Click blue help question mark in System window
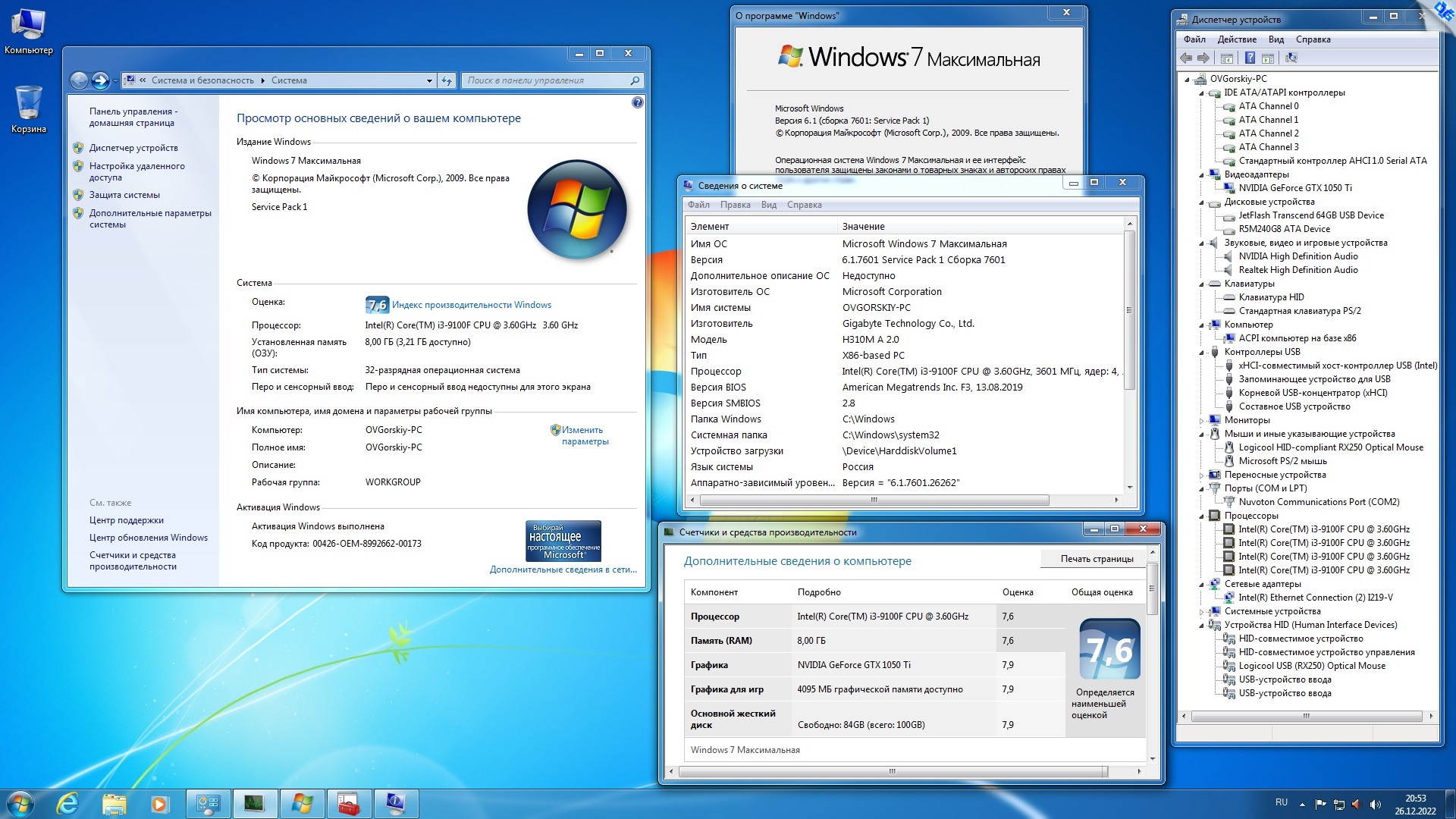1456x819 pixels. point(638,102)
